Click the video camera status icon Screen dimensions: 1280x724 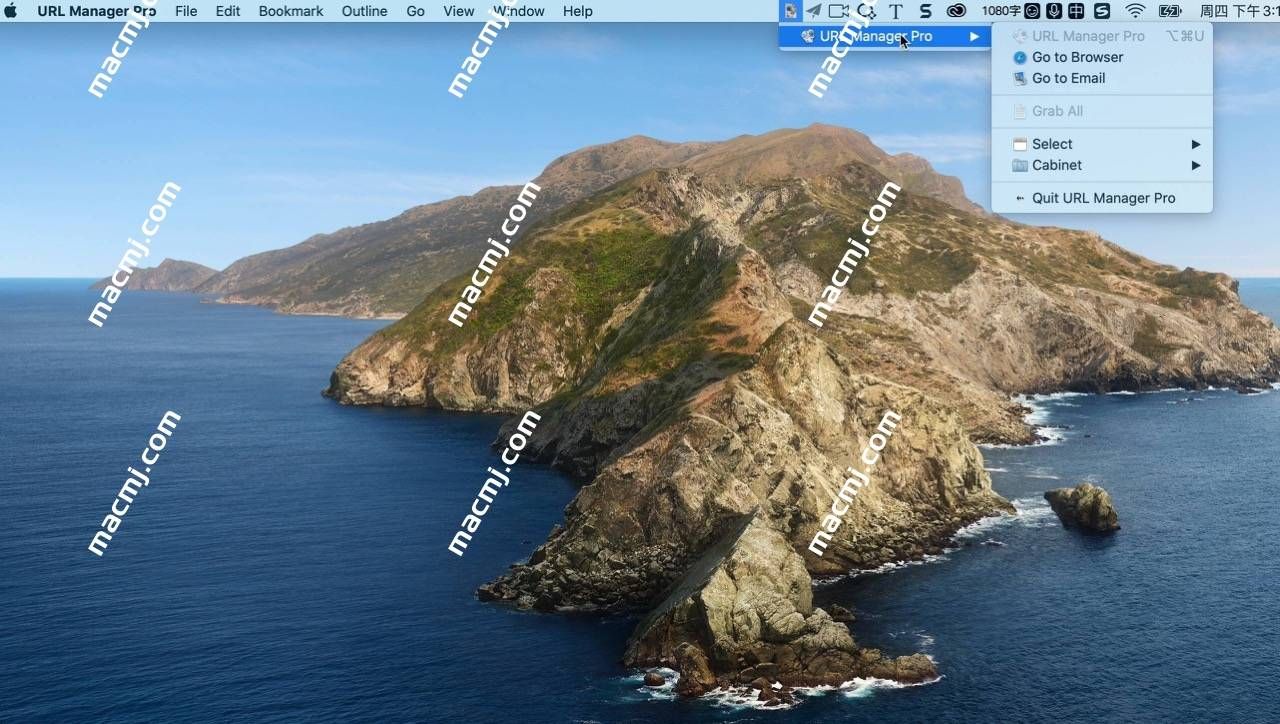tap(839, 11)
